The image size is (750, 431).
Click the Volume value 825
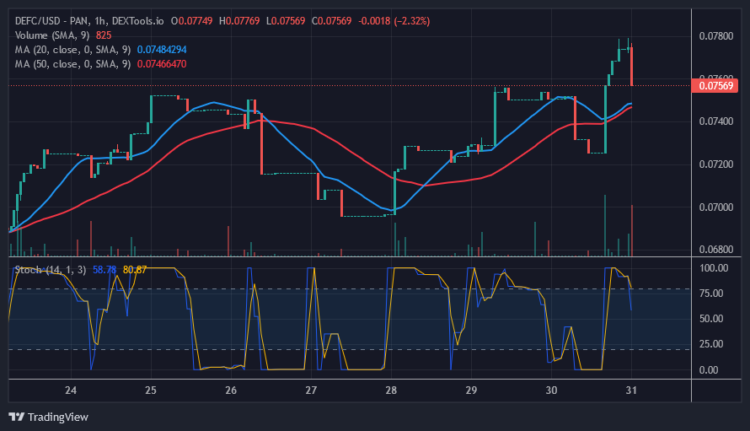coord(103,35)
